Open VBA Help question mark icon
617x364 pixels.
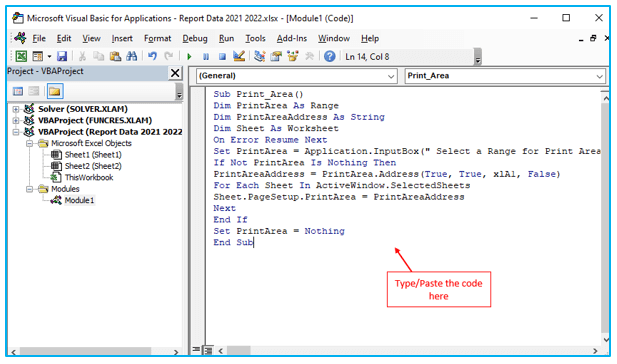329,57
